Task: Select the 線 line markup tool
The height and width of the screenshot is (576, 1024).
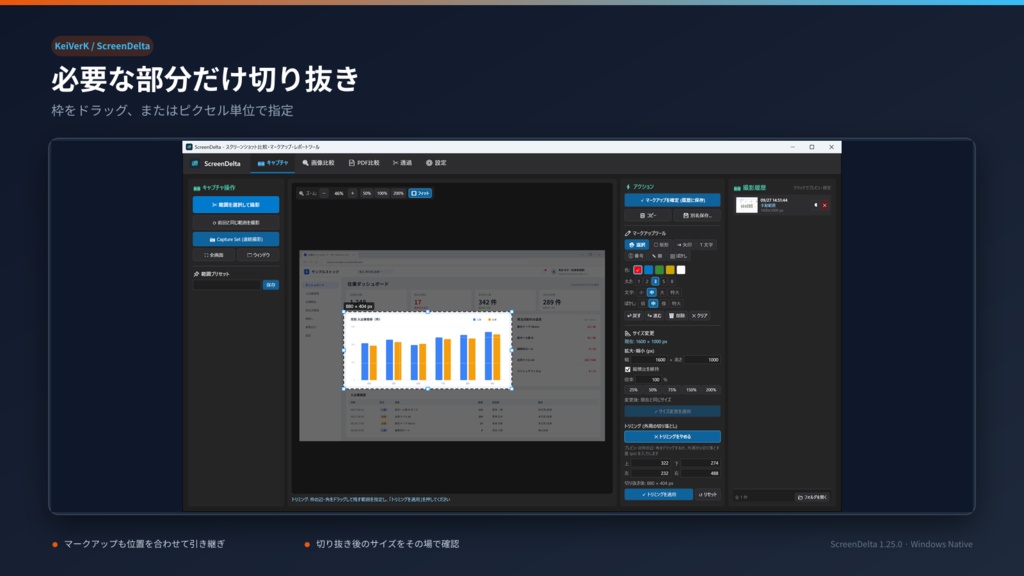Action: [657, 256]
